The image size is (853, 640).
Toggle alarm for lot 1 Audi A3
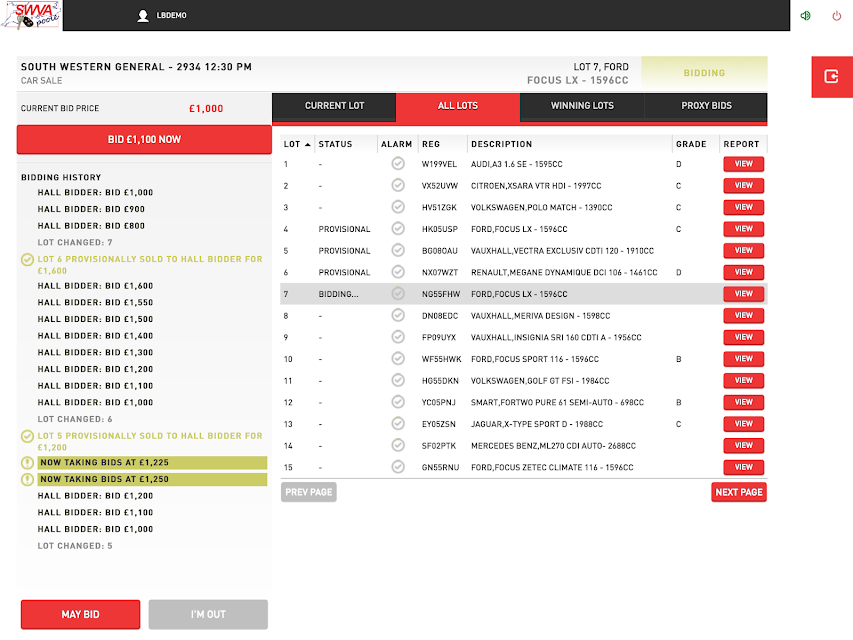[x=398, y=163]
